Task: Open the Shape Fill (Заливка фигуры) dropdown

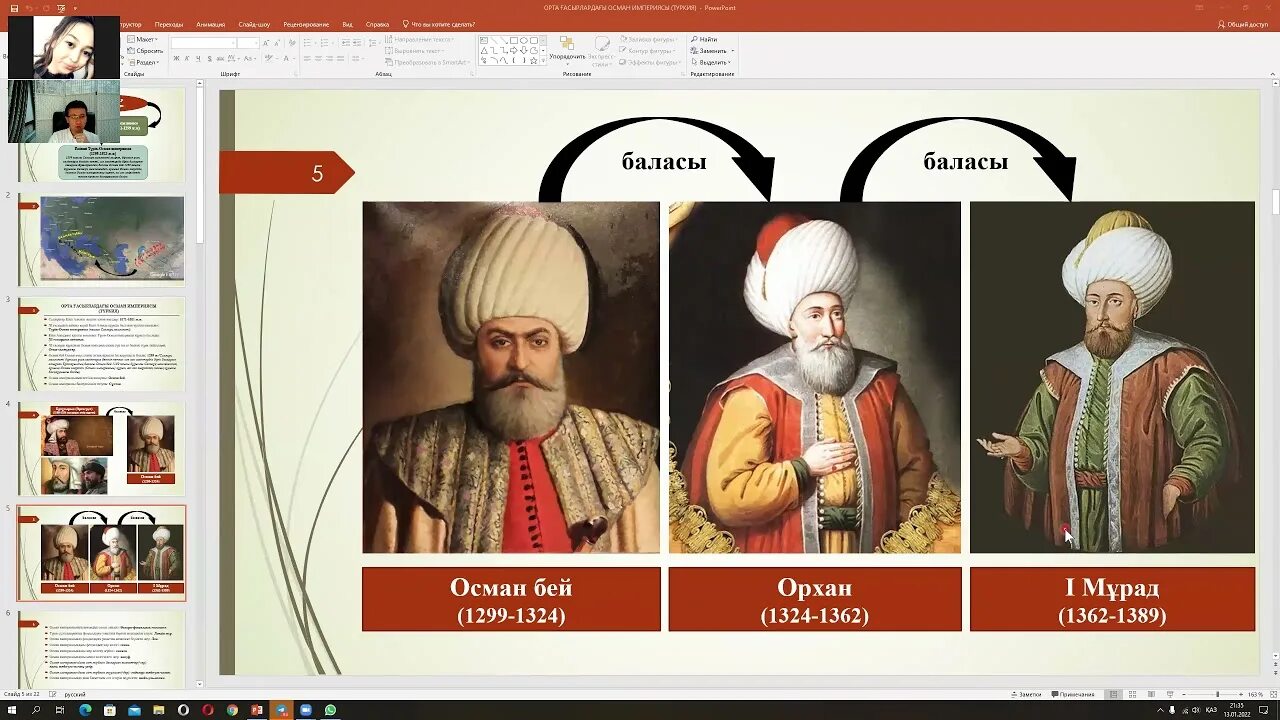Action: [647, 39]
